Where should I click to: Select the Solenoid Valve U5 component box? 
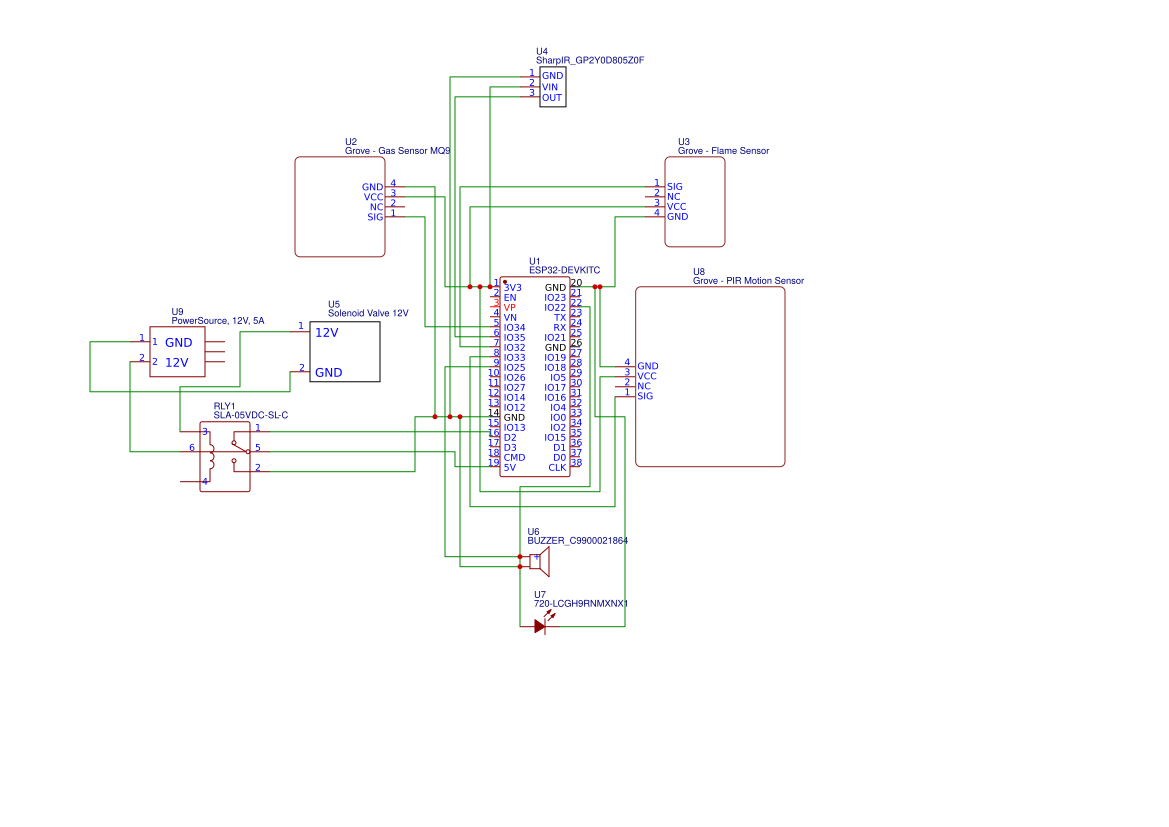(344, 352)
